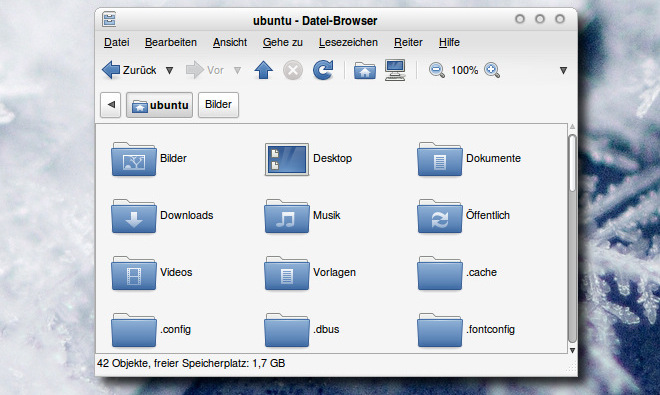Select the Vorlagen folder icon
The image size is (660, 395).
click(x=287, y=273)
